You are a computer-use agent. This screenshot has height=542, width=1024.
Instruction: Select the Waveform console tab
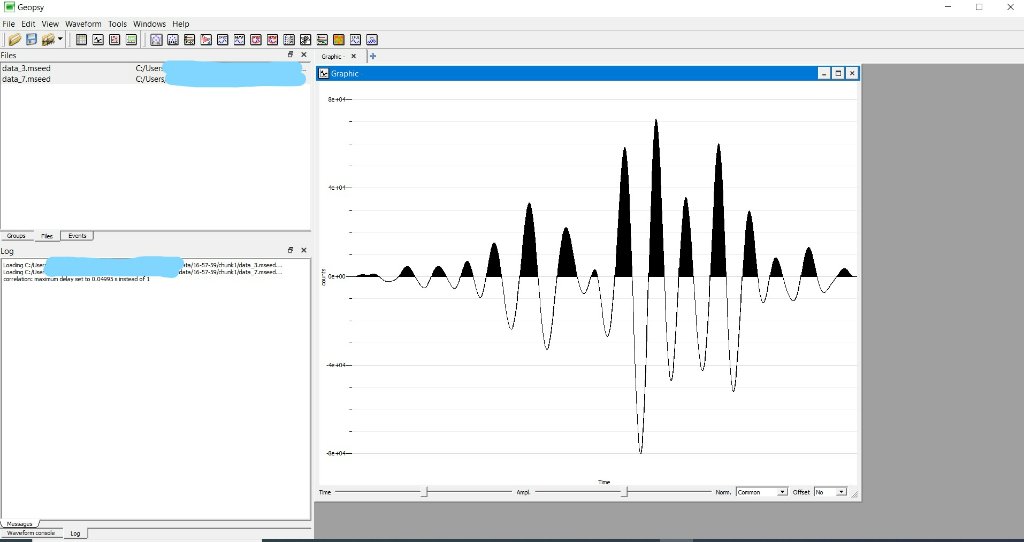coord(32,533)
